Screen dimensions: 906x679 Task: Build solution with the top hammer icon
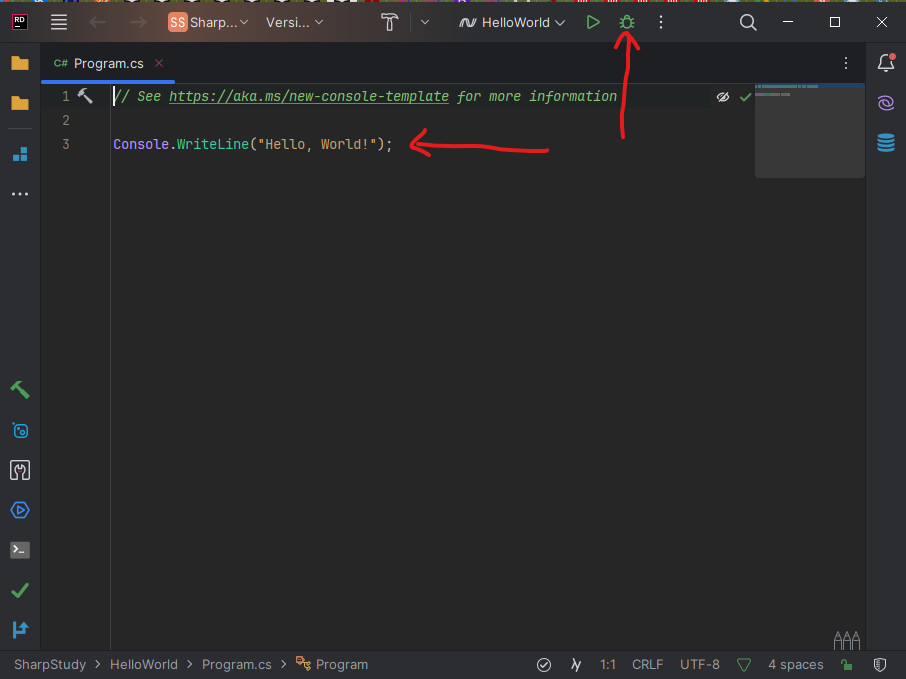pyautogui.click(x=389, y=23)
